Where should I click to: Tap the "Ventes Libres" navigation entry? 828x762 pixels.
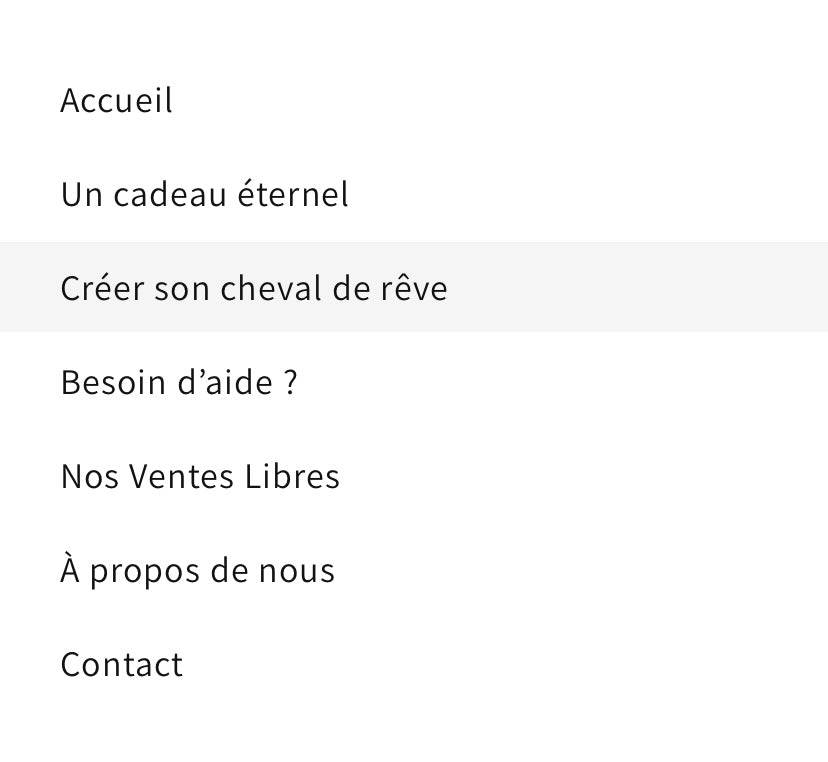[x=200, y=476]
